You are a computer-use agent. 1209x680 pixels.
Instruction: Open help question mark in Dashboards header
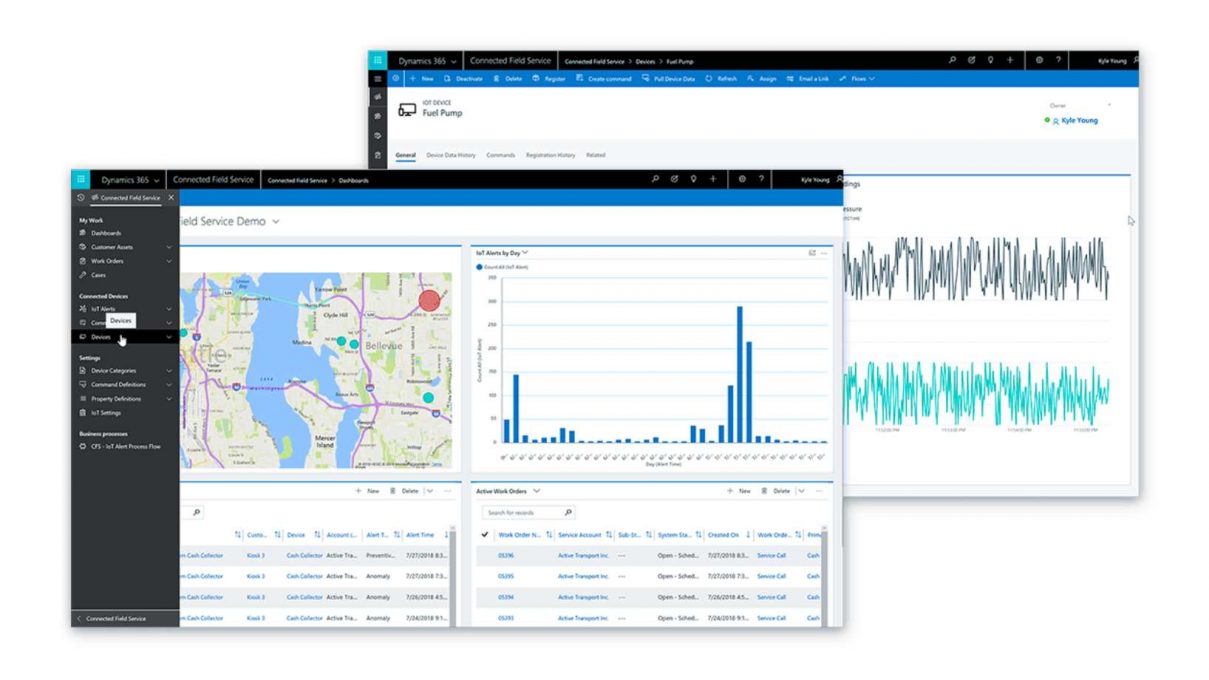click(761, 180)
